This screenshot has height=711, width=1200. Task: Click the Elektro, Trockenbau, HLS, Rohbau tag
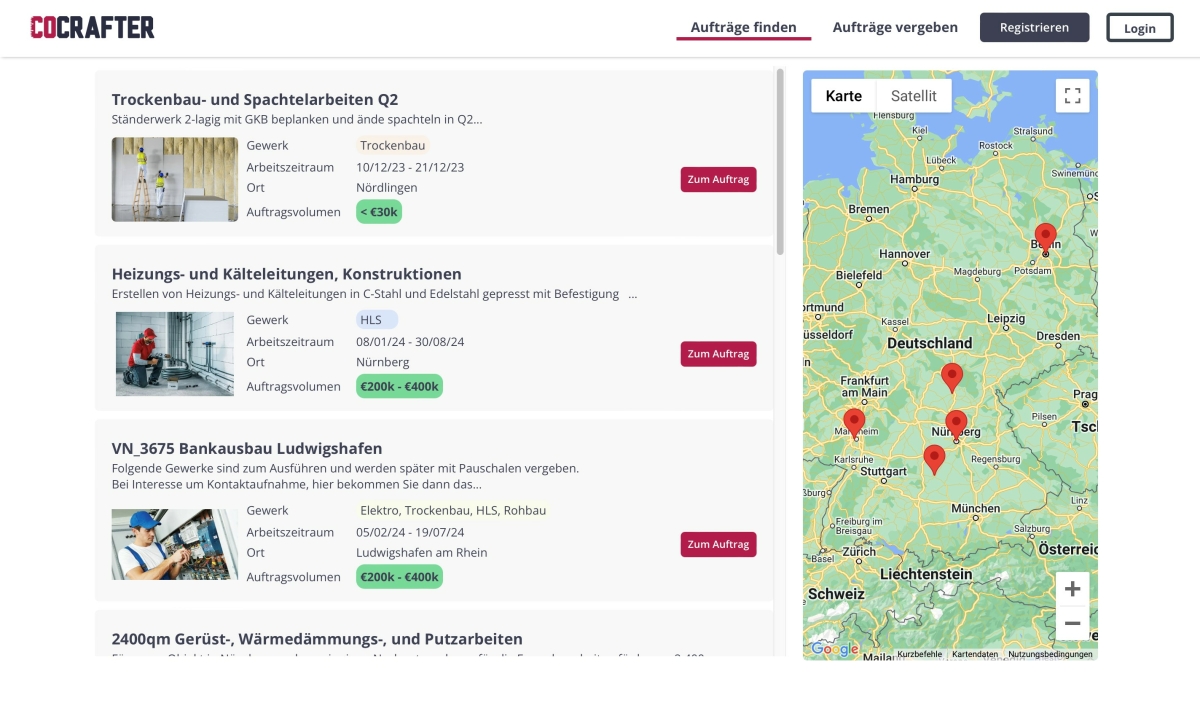pos(453,510)
